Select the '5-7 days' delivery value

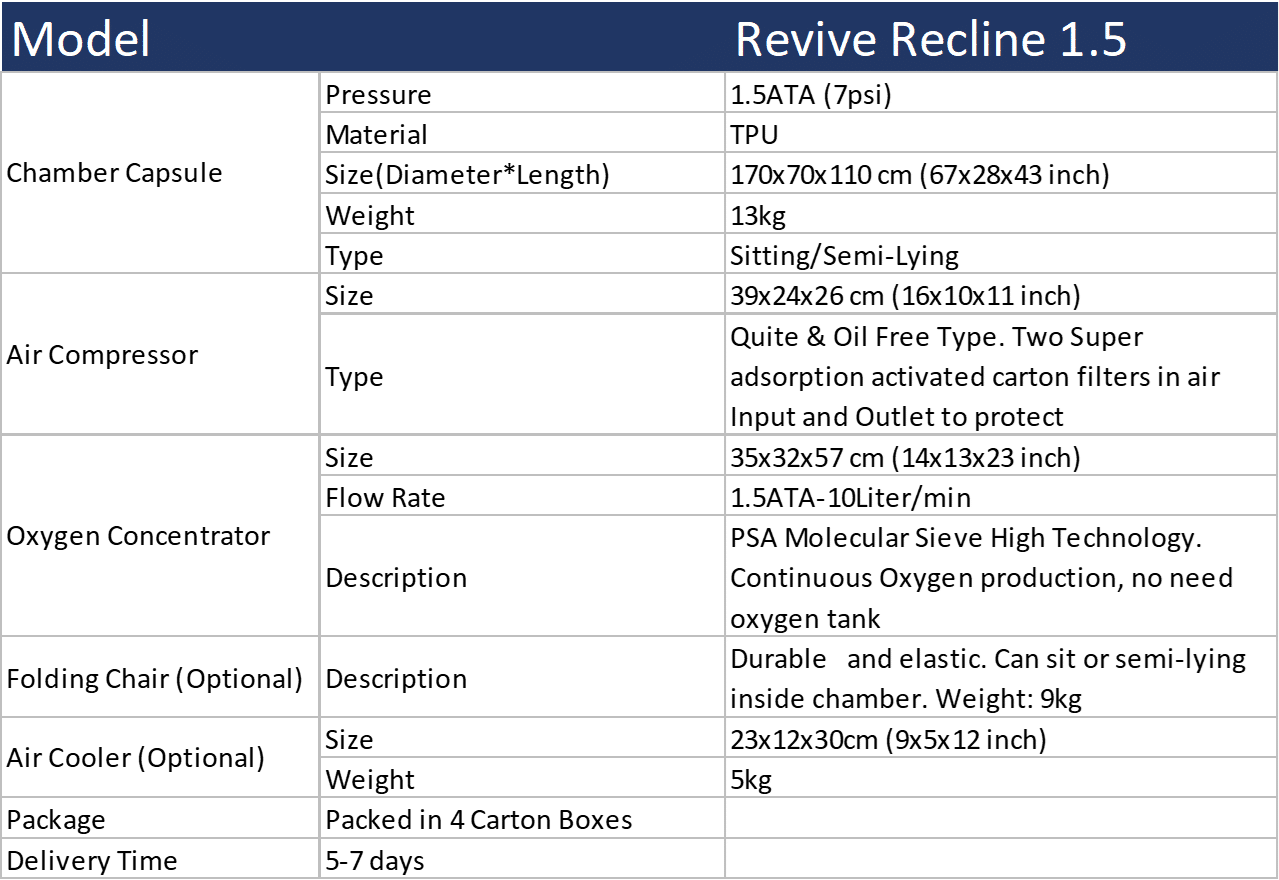pyautogui.click(x=375, y=861)
